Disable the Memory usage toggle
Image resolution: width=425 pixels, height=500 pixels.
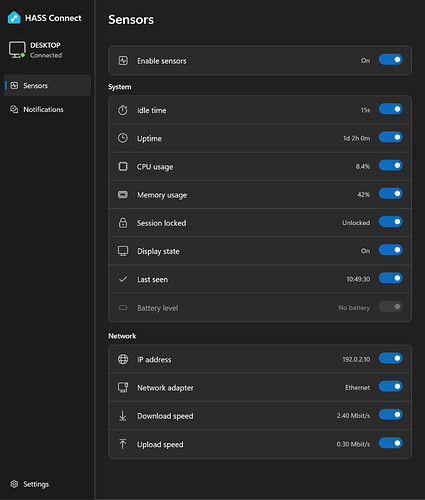[x=391, y=194]
